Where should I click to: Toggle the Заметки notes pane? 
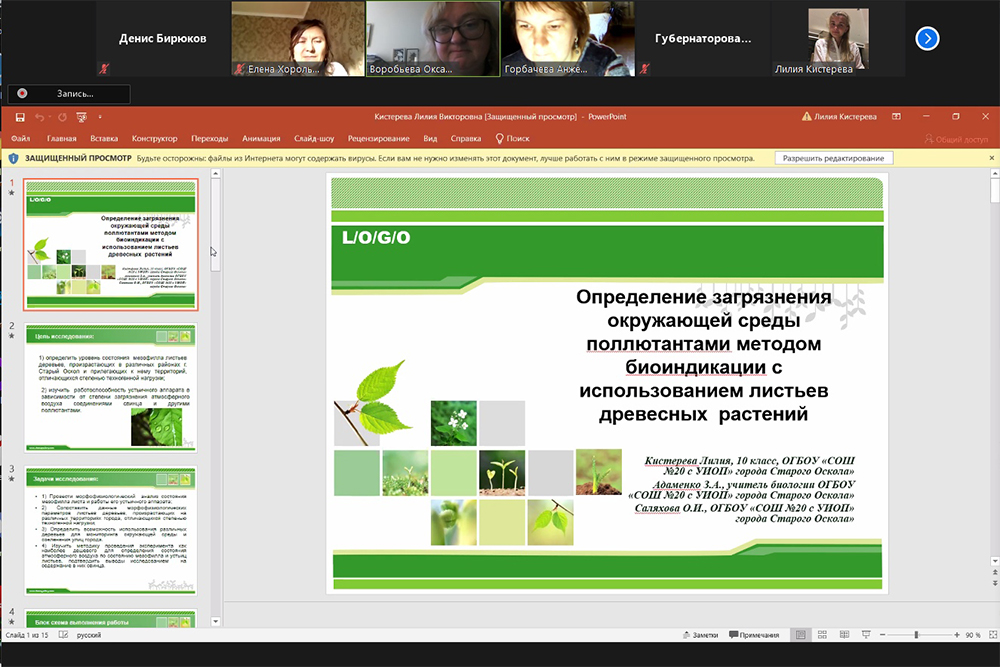pyautogui.click(x=698, y=635)
